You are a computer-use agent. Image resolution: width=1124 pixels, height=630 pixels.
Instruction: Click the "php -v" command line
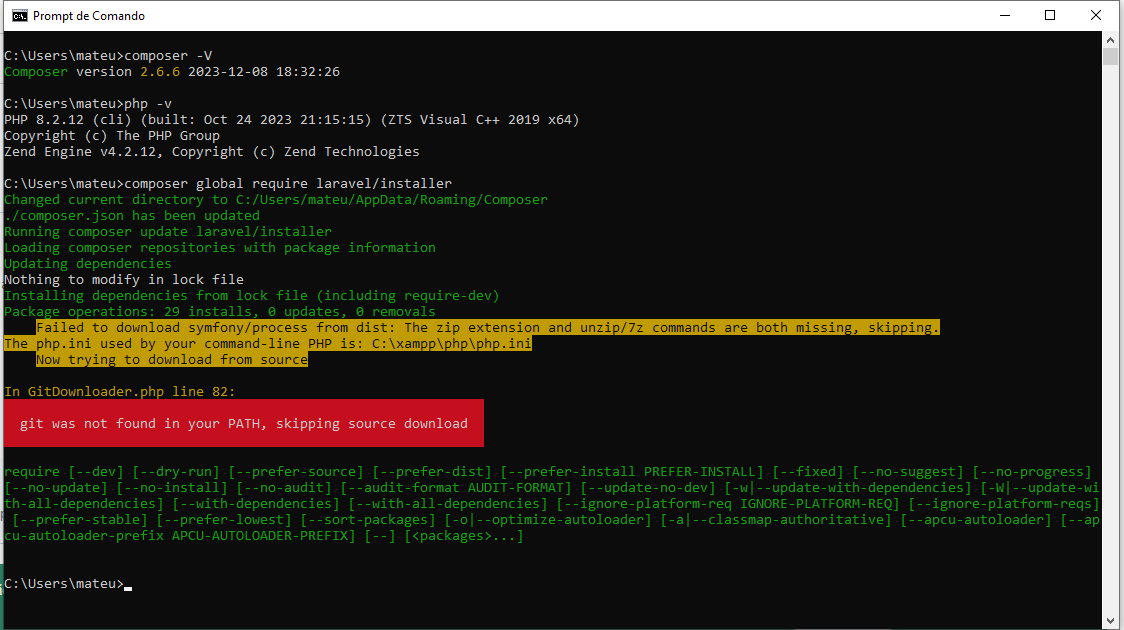tap(88, 104)
